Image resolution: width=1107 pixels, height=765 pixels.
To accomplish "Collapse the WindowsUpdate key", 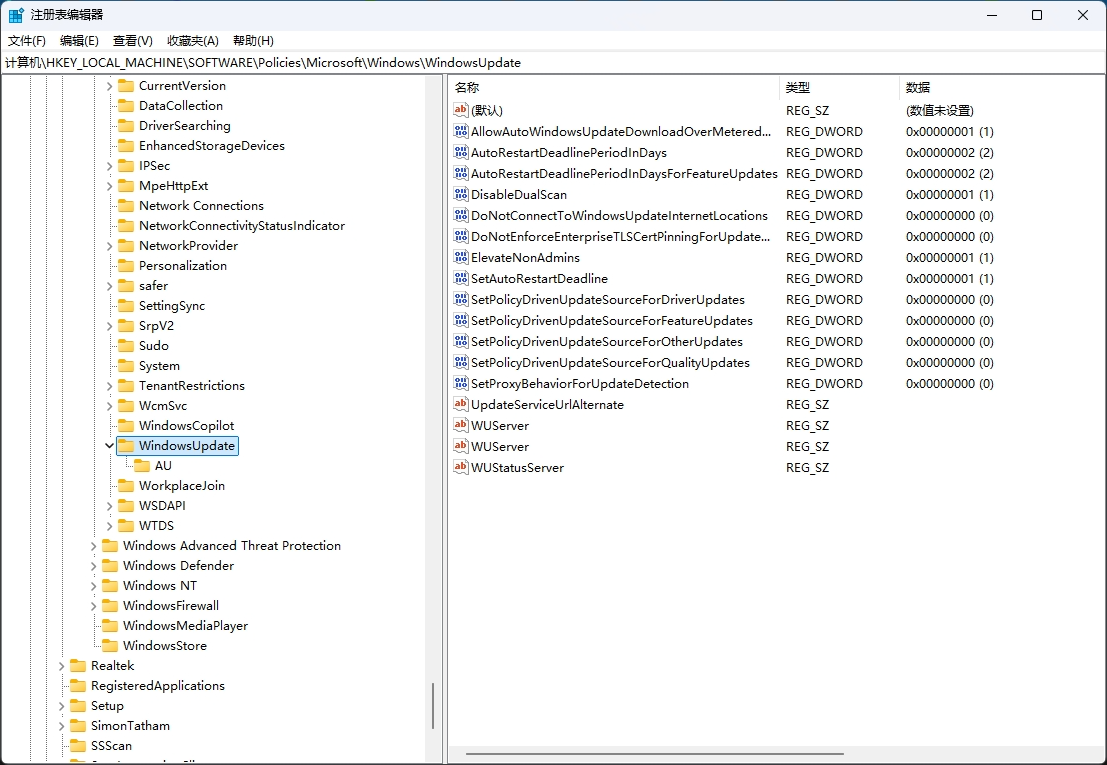I will tap(109, 445).
